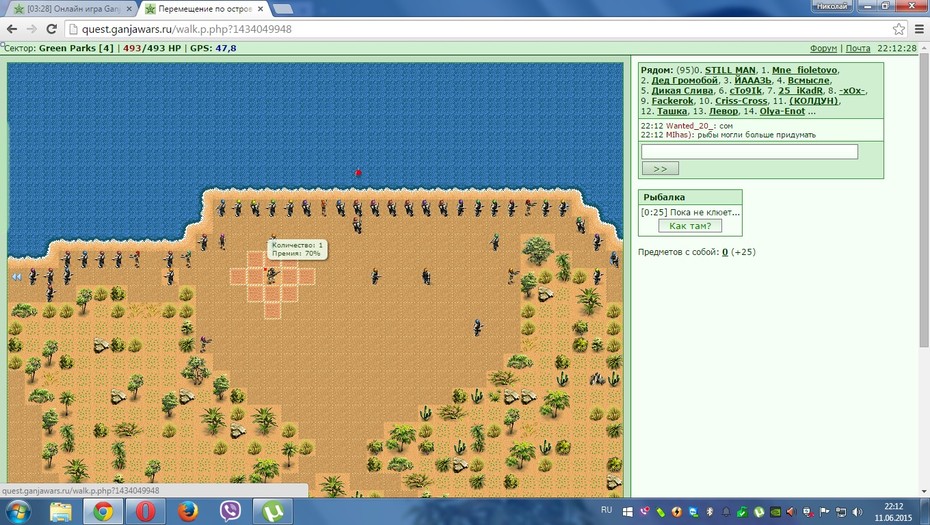Open player STILL MAN's profile
Image resolution: width=930 pixels, height=525 pixels.
pyautogui.click(x=730, y=70)
